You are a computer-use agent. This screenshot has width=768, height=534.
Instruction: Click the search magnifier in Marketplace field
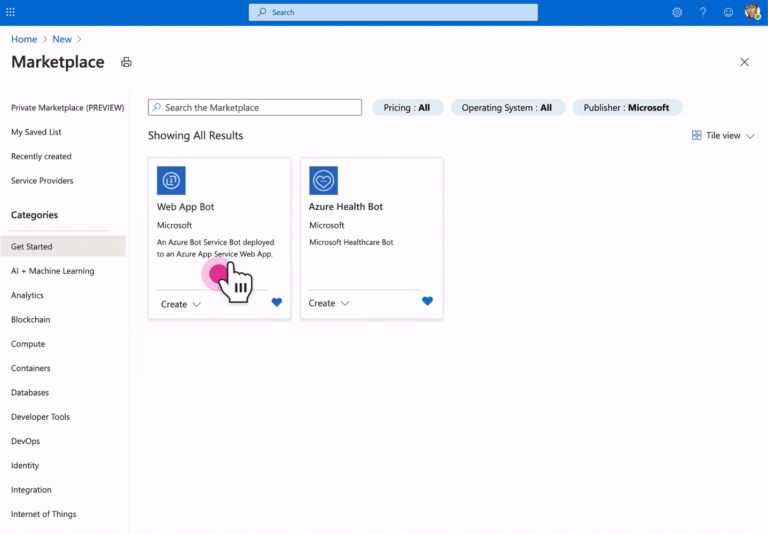[156, 107]
